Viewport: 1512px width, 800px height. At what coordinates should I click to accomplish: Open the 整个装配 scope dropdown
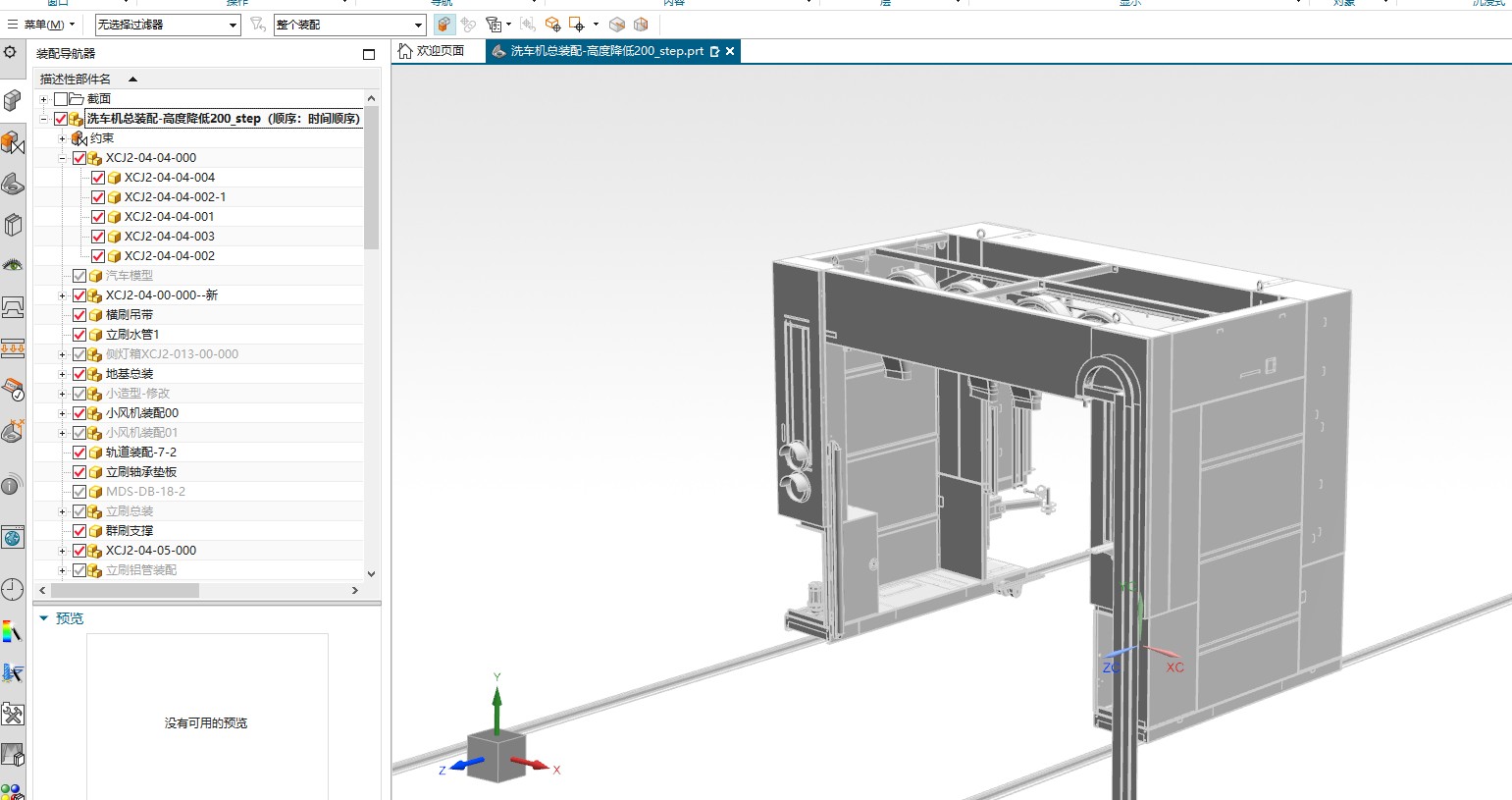tap(350, 25)
